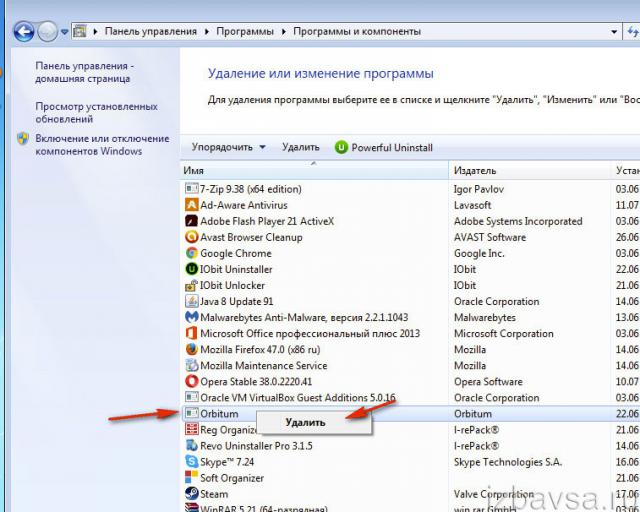Screen dimensions: 640x512
Task: Select the Skype icon
Action: (191, 461)
